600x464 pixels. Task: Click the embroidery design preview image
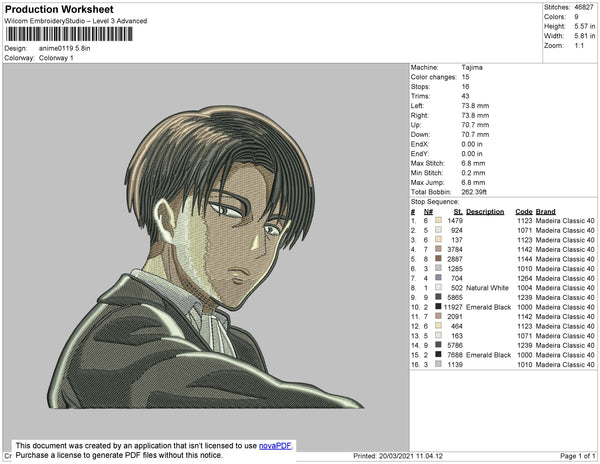(206, 257)
